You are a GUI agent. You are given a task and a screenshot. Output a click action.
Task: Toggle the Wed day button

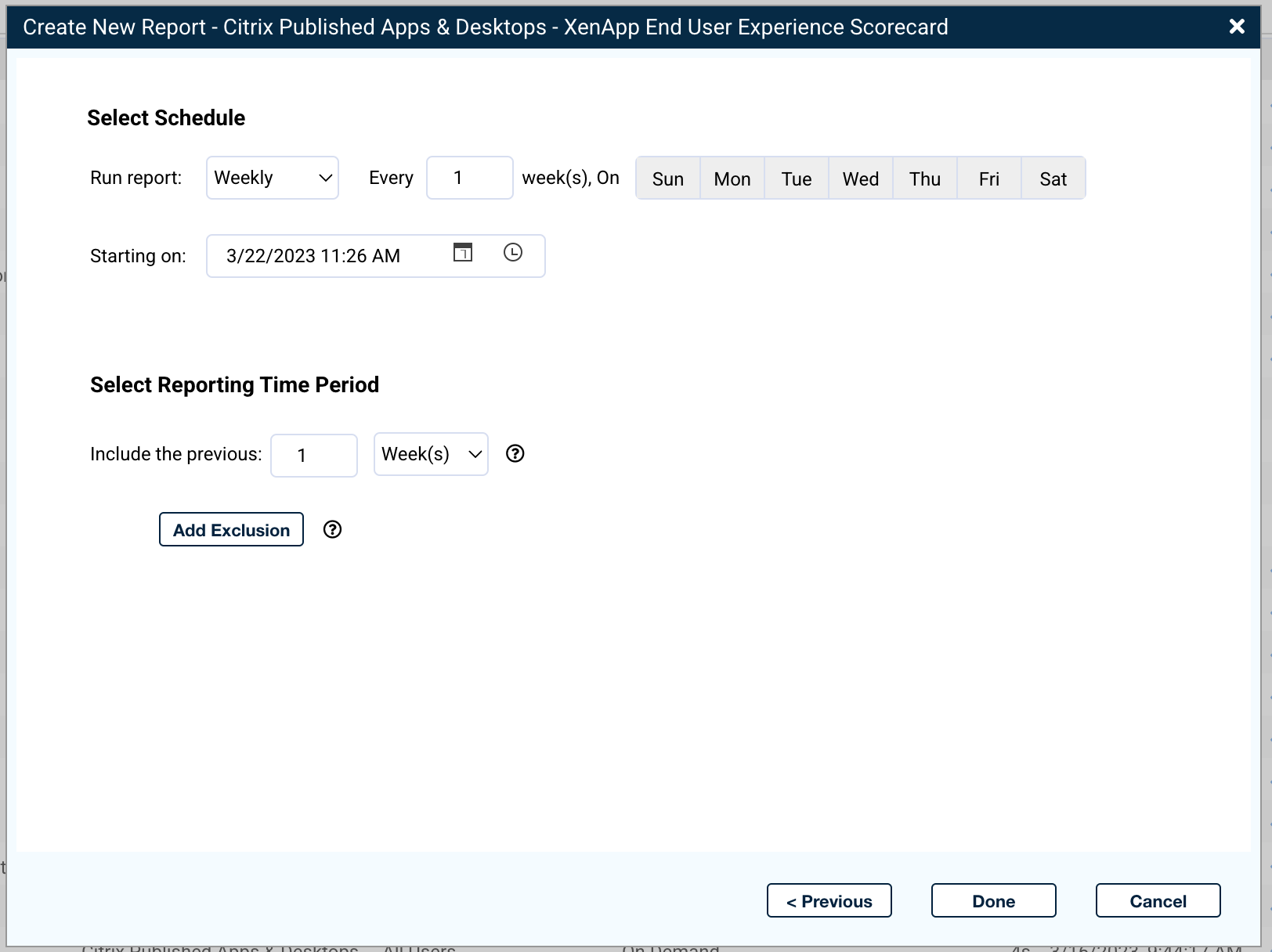pyautogui.click(x=861, y=178)
